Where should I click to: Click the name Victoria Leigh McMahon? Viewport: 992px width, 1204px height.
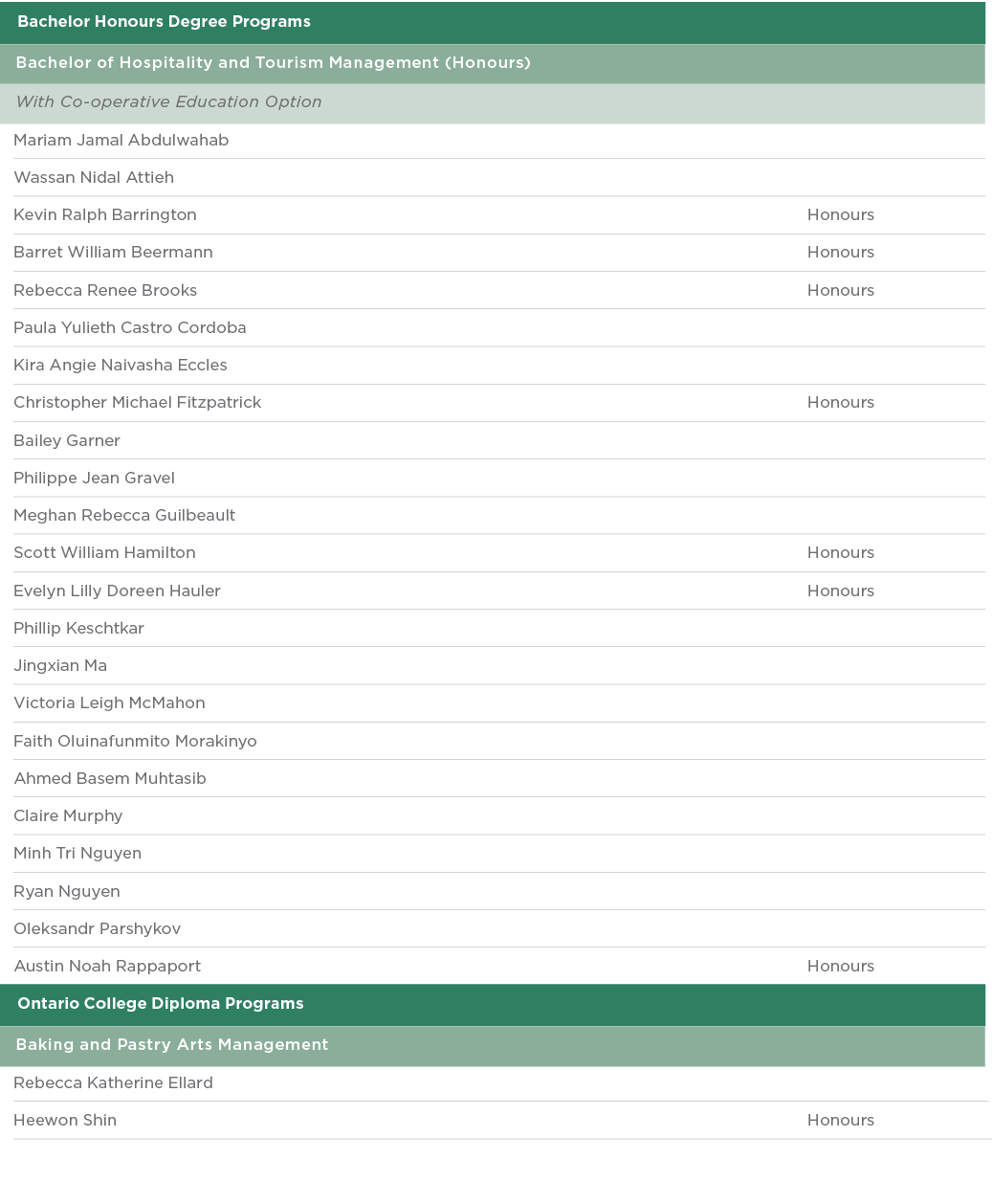click(109, 703)
